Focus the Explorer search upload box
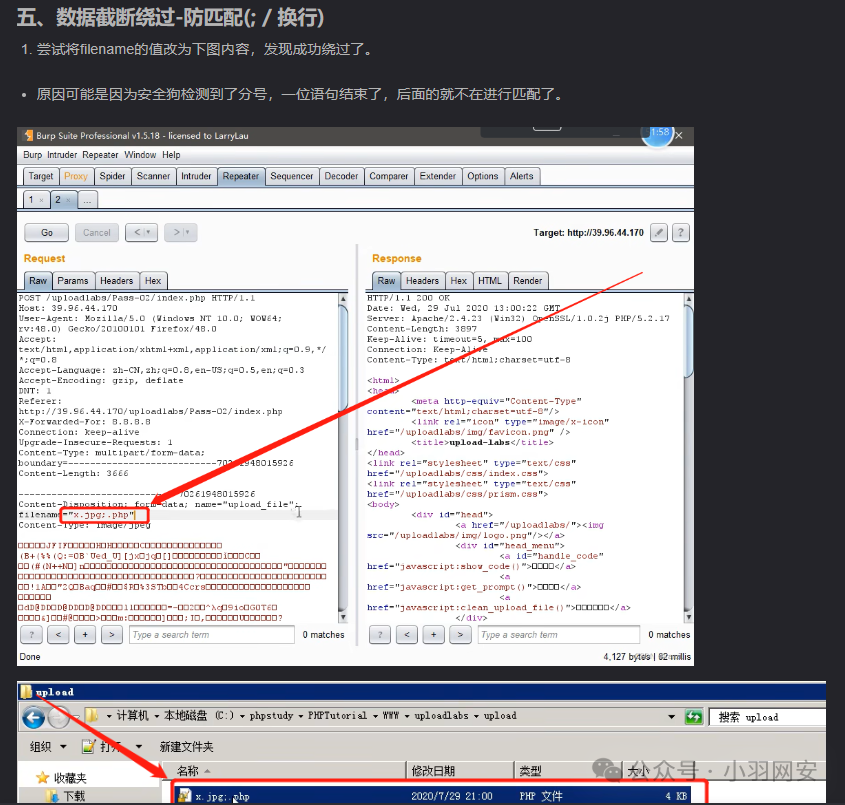The height and width of the screenshot is (805, 845). [768, 717]
